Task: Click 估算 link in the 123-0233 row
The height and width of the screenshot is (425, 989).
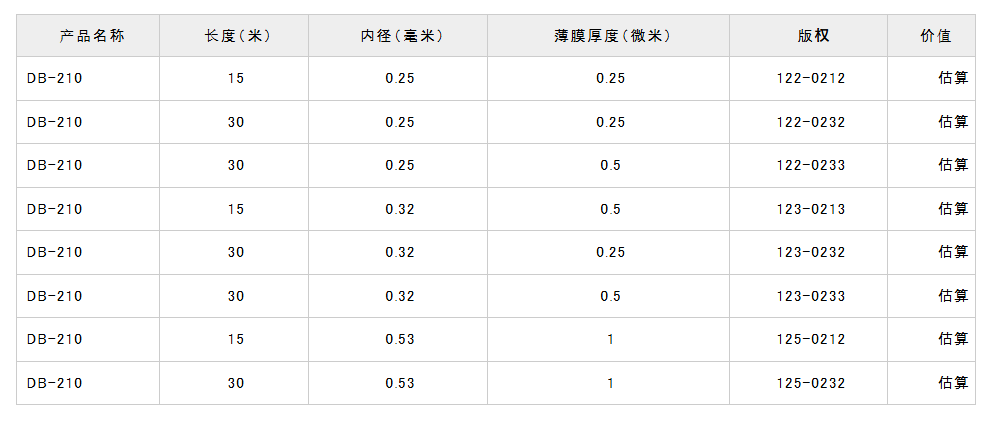Action: pyautogui.click(x=953, y=296)
